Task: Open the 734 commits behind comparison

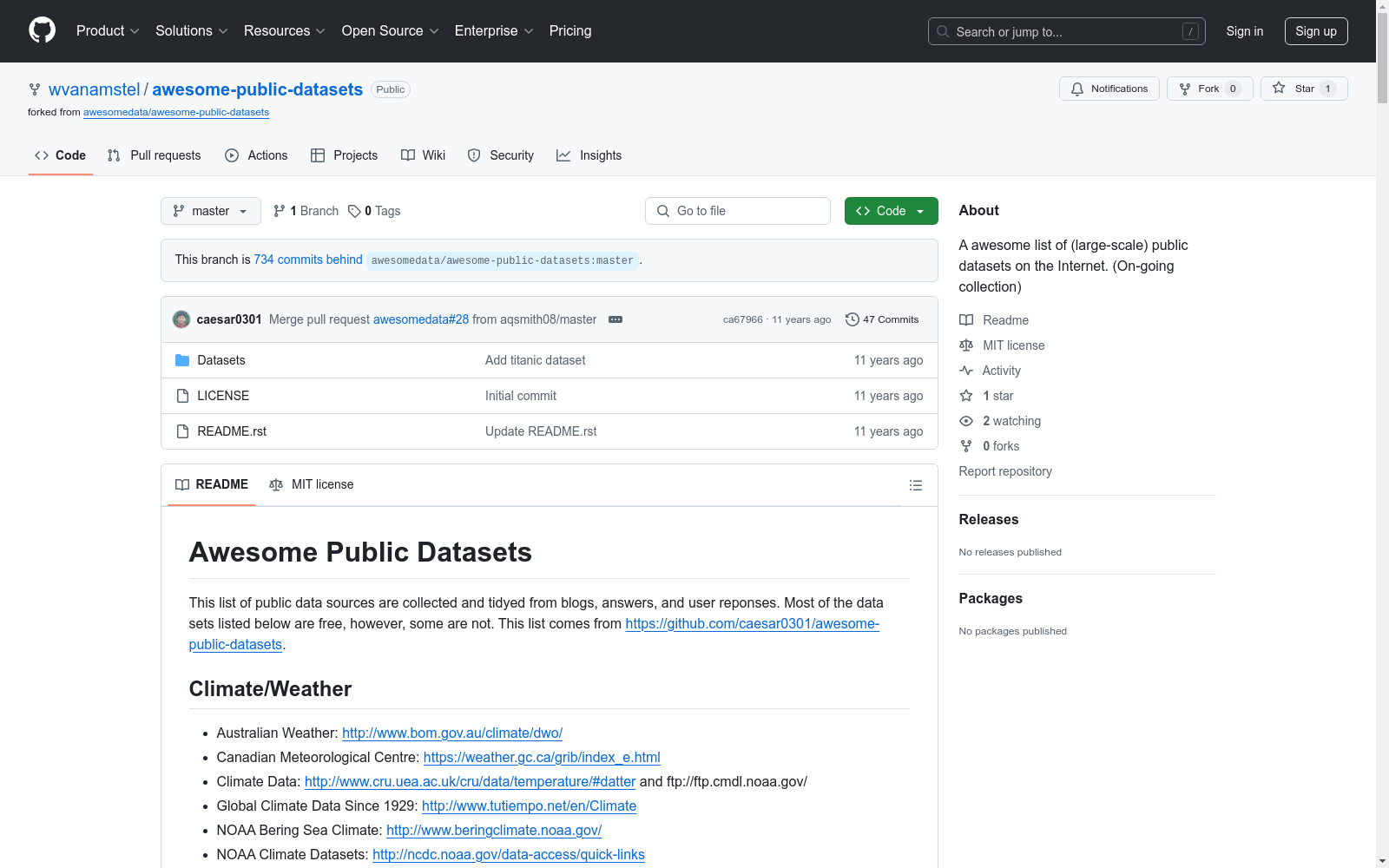Action: (308, 260)
